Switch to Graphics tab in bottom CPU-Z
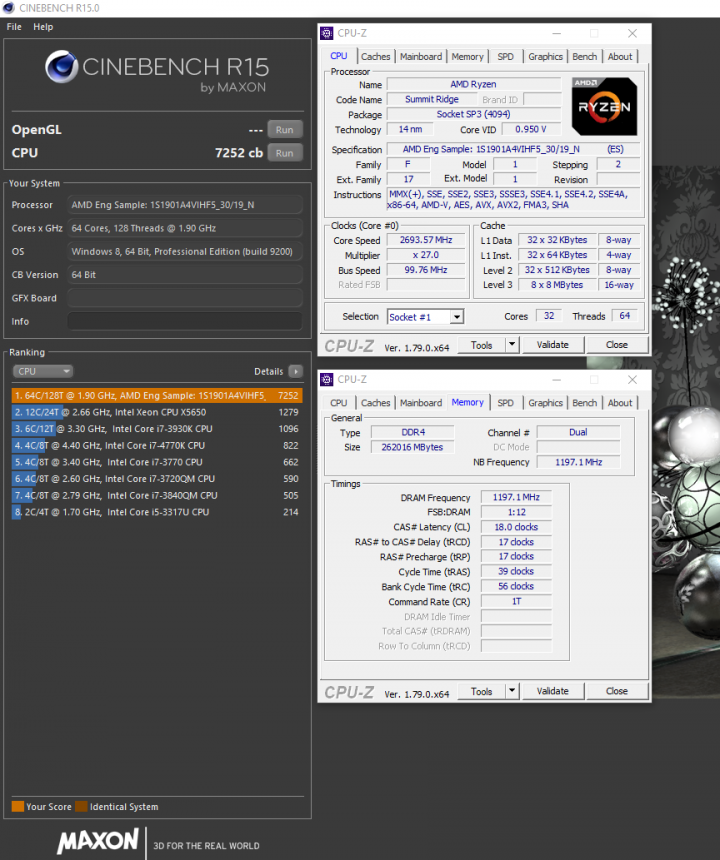 tap(546, 403)
